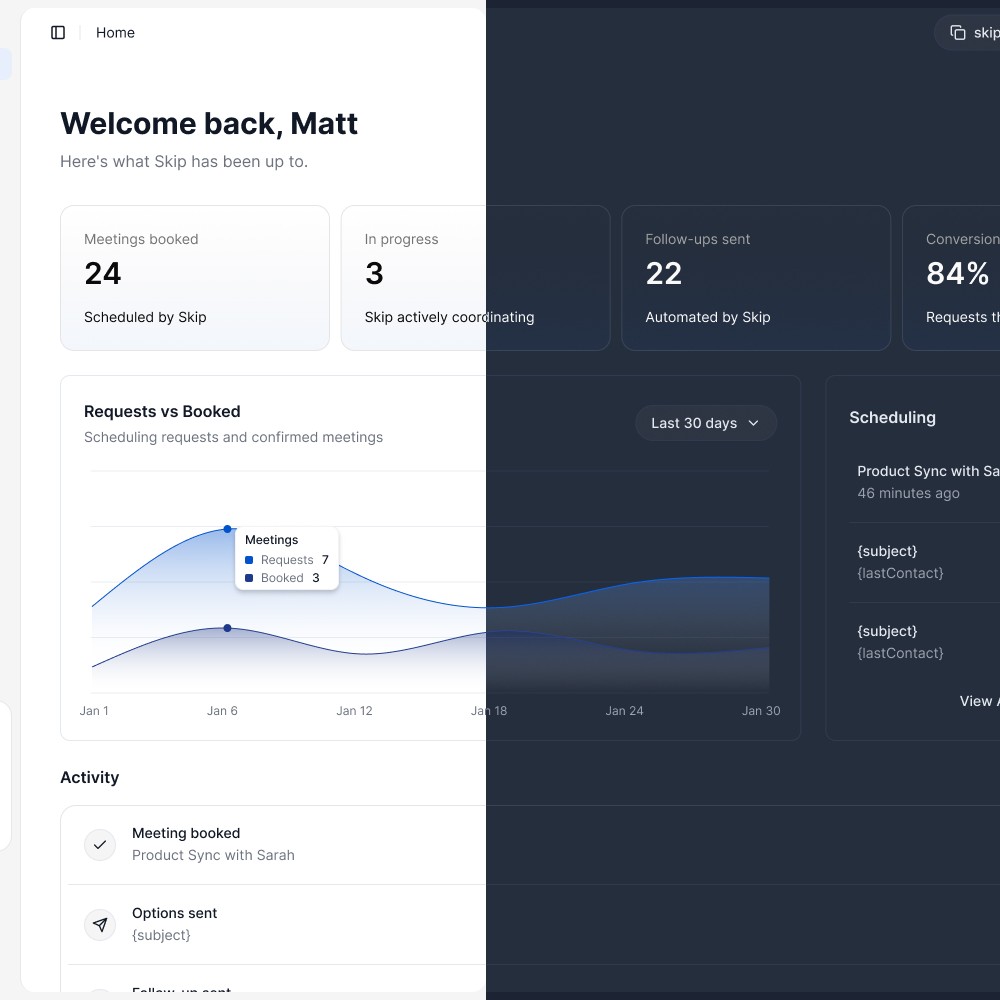
Task: Open the Meetings booked card
Action: coord(195,278)
